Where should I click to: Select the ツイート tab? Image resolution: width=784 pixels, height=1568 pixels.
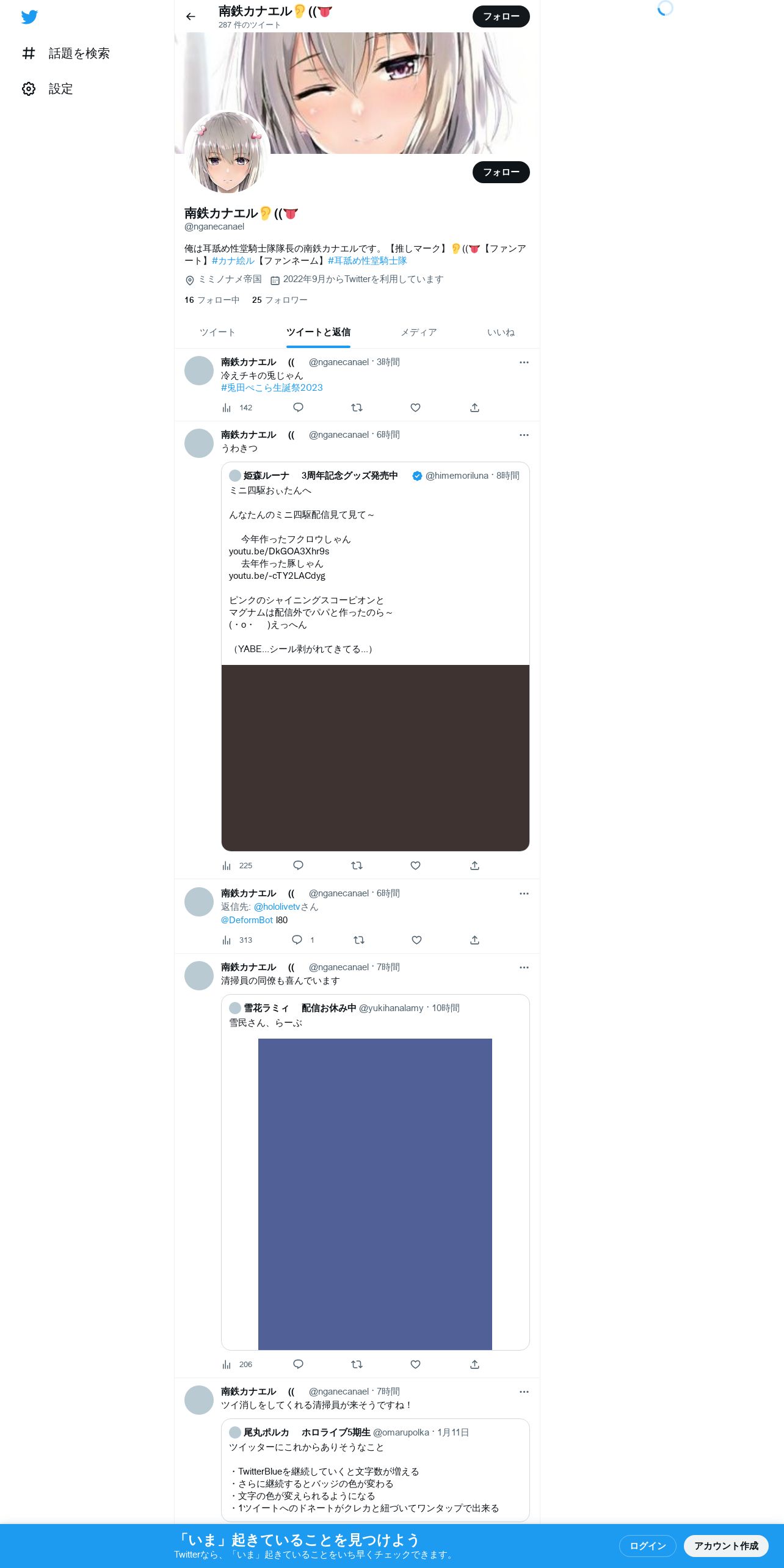[x=217, y=332]
